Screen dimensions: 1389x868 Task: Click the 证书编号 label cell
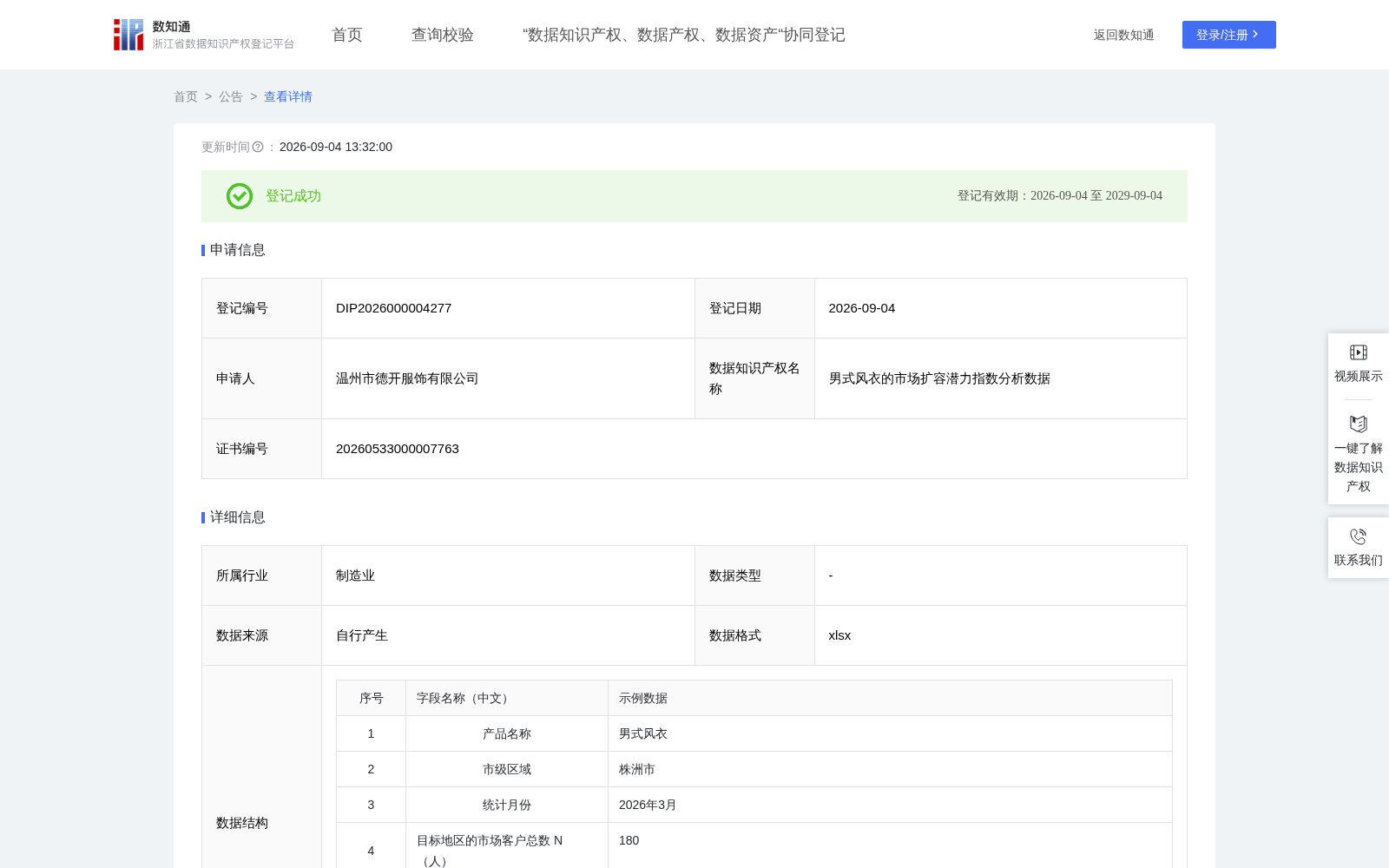tap(261, 449)
